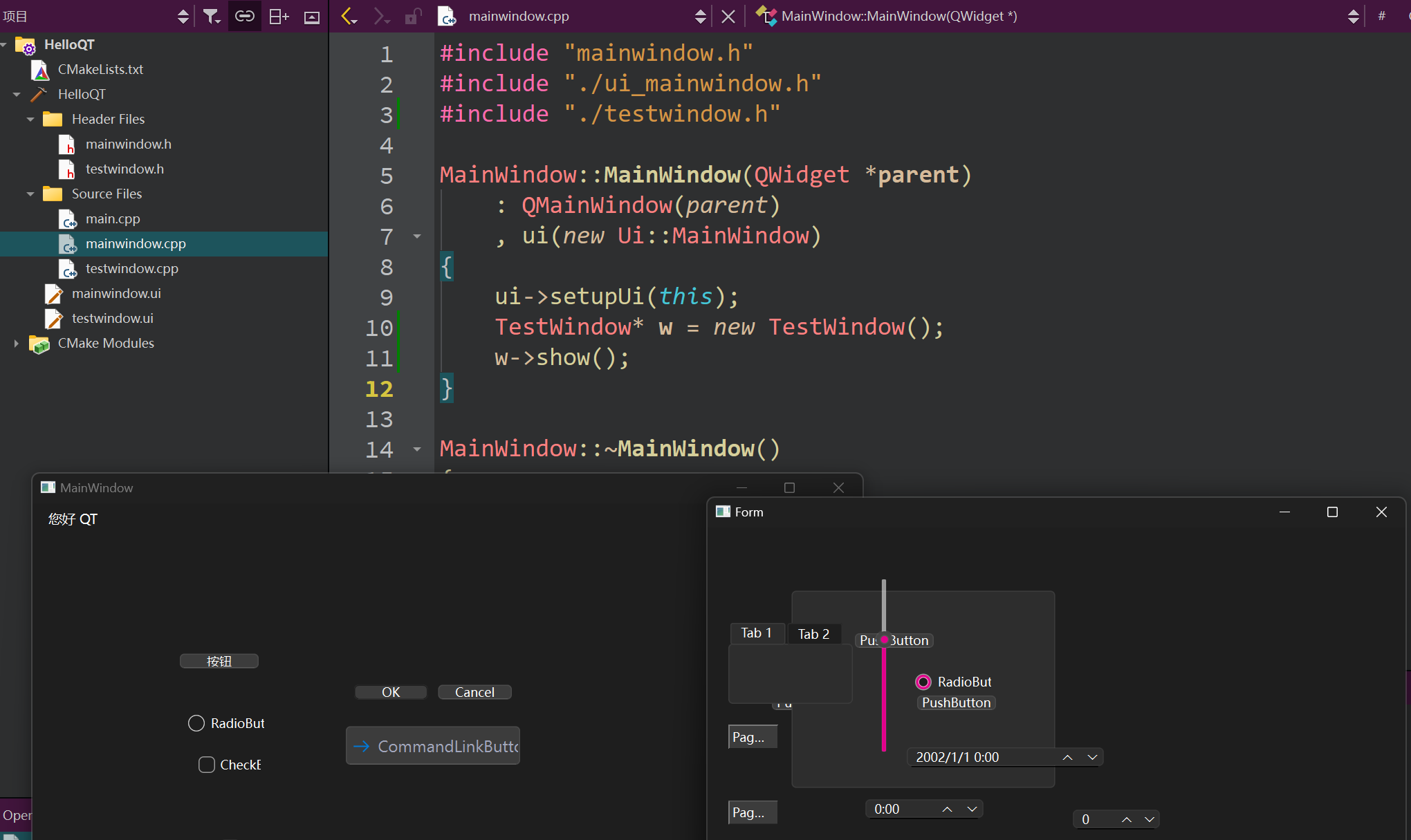This screenshot has width=1411, height=840.
Task: Open CMakeLists.txt file in project tree
Action: pyautogui.click(x=100, y=69)
